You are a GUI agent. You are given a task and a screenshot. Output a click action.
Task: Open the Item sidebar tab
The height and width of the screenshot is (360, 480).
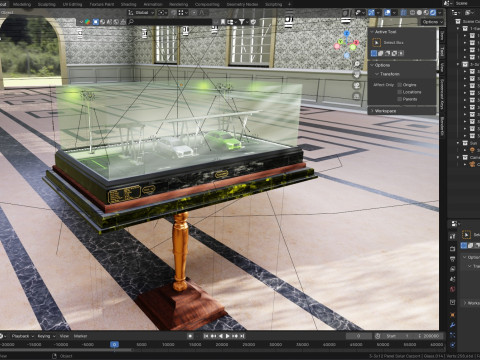(442, 36)
